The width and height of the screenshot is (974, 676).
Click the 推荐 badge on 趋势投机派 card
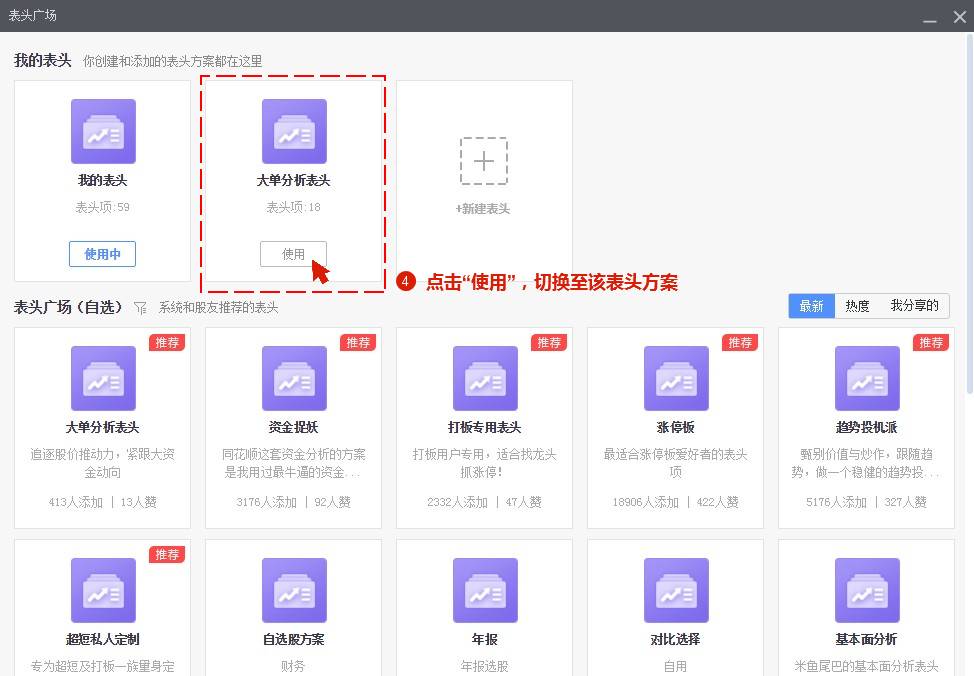tap(931, 343)
